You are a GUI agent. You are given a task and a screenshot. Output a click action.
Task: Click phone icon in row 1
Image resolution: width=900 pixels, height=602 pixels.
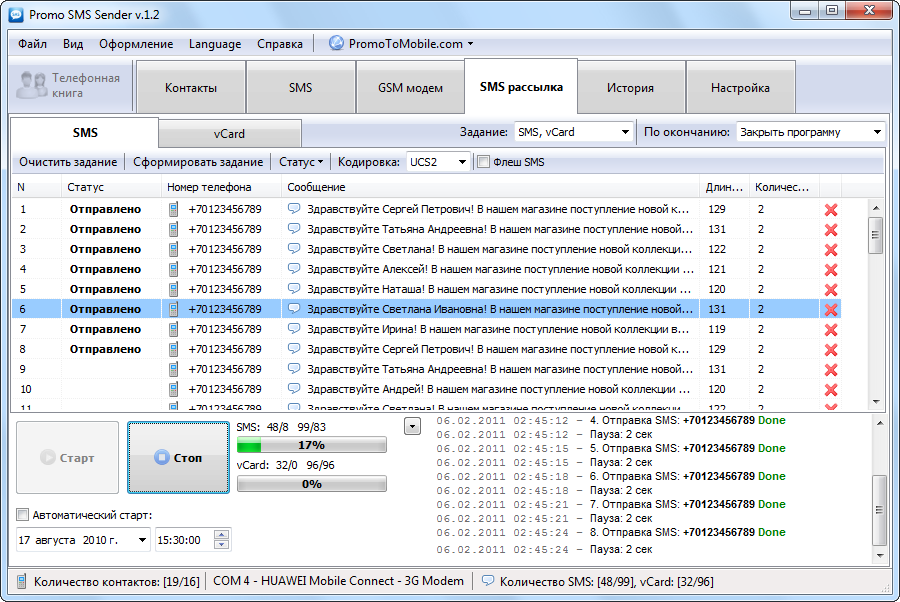click(x=173, y=209)
